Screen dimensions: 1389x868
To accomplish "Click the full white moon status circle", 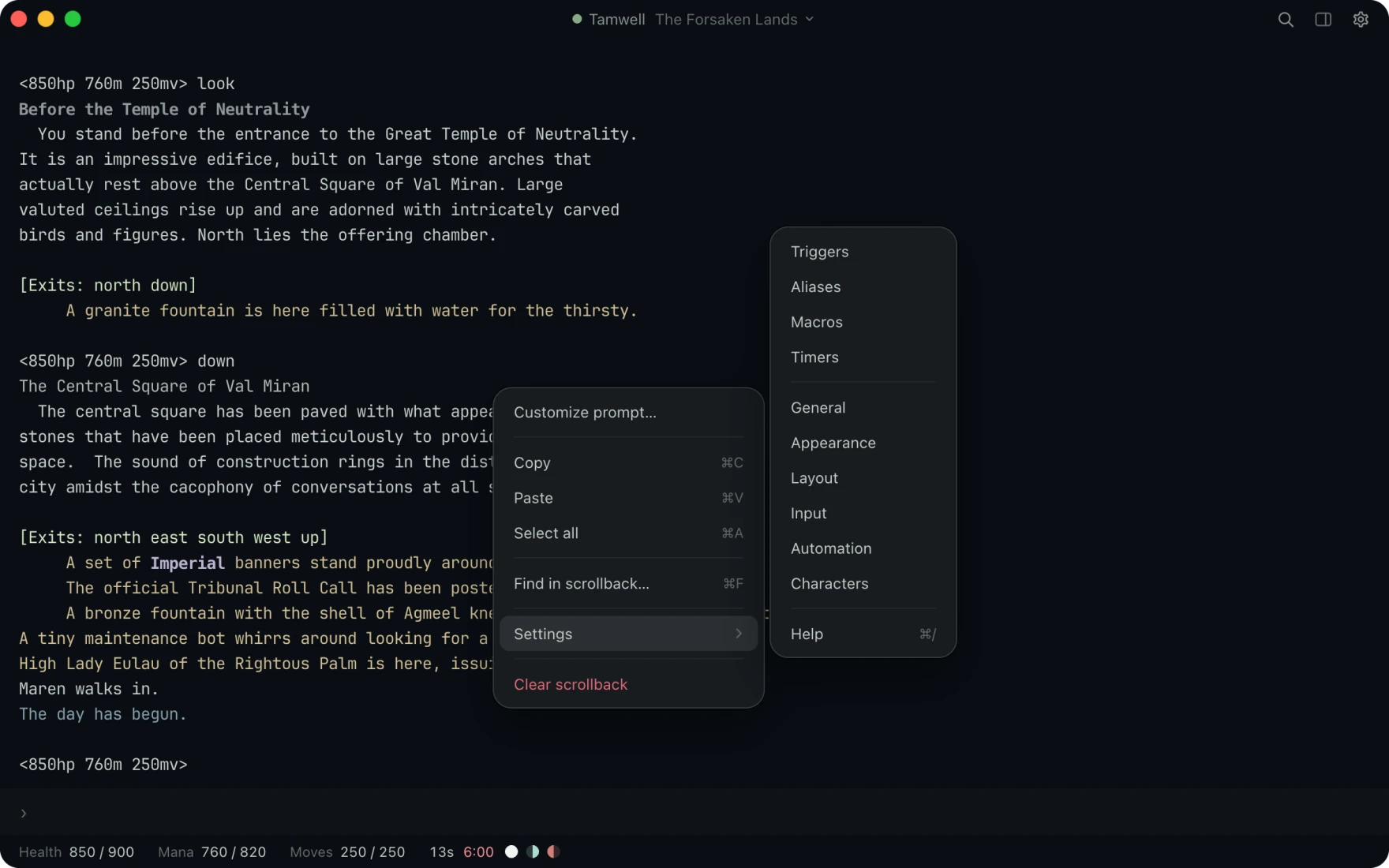I will click(x=511, y=851).
